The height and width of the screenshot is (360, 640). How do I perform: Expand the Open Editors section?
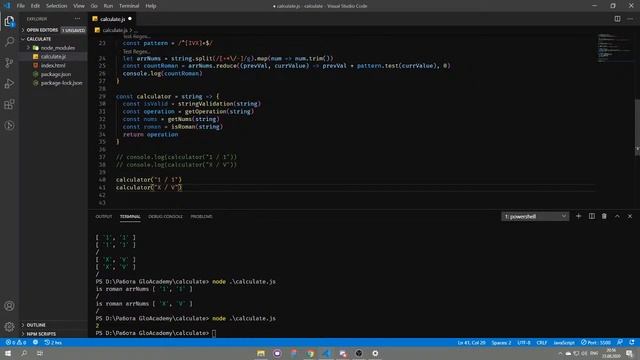(x=53, y=30)
